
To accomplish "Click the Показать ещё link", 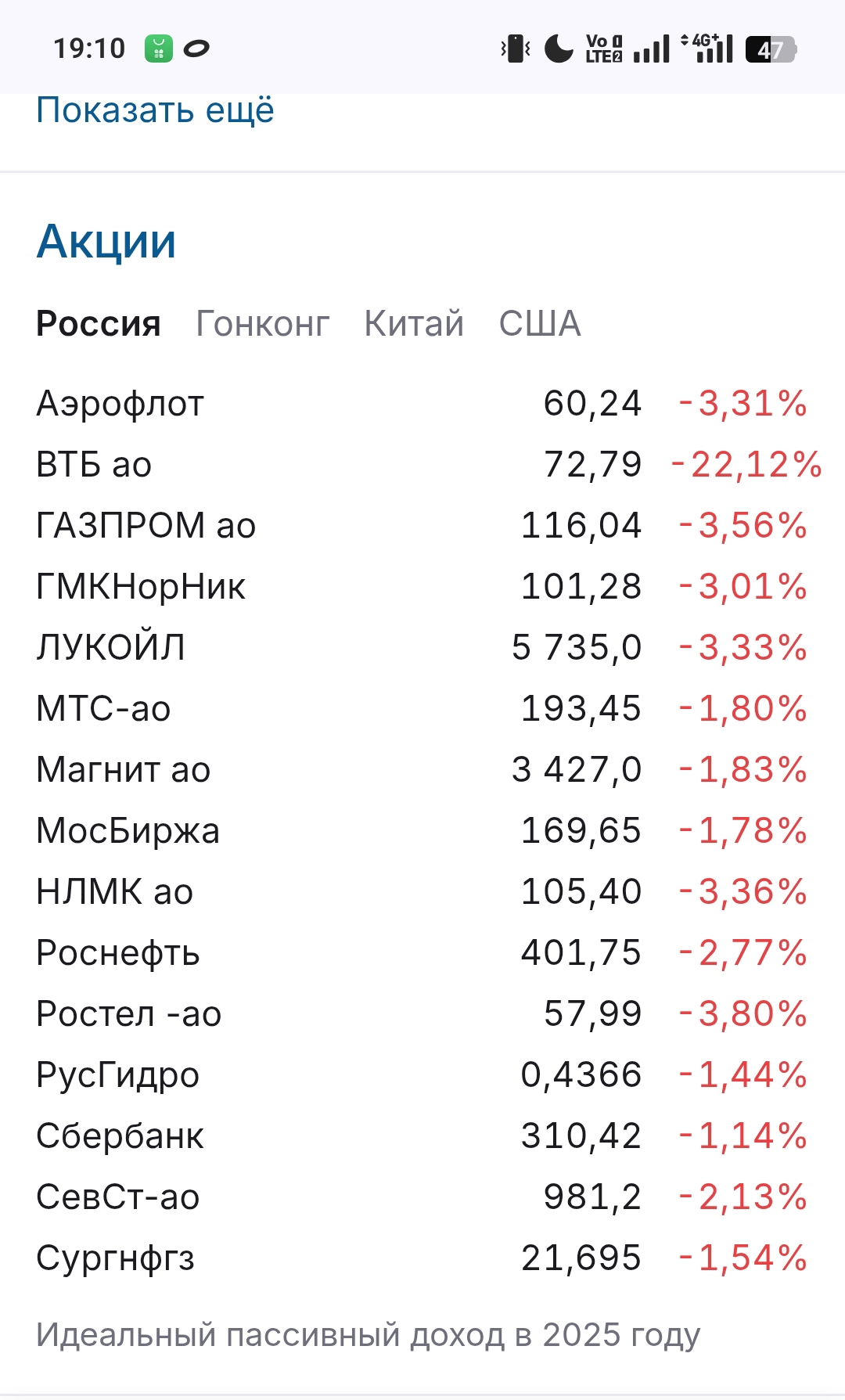I will coord(155,110).
